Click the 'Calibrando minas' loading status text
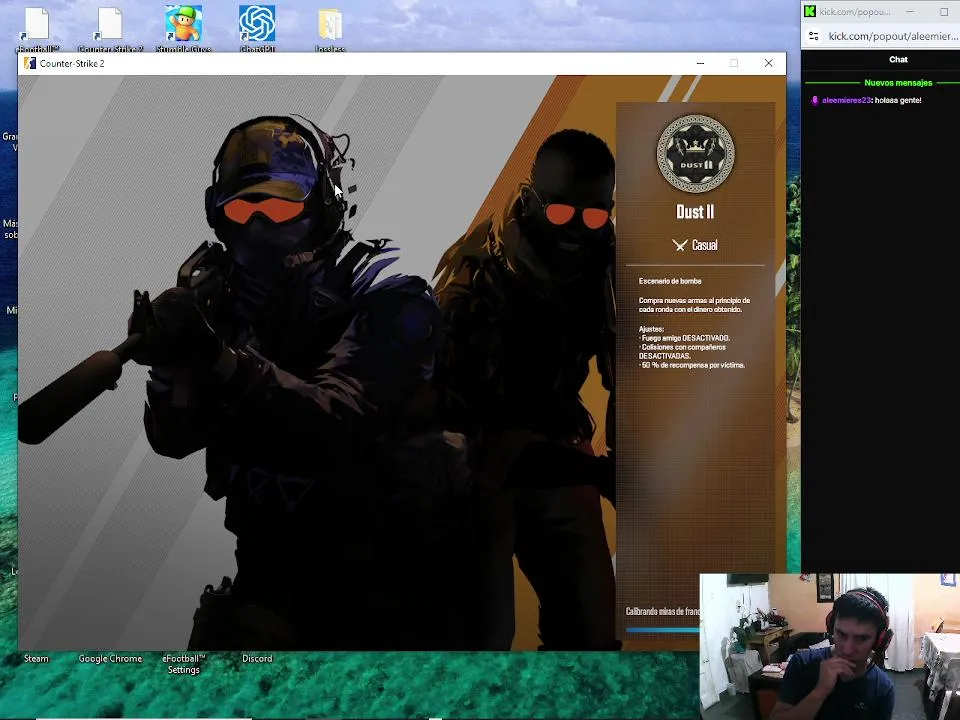The image size is (960, 720). pos(662,611)
